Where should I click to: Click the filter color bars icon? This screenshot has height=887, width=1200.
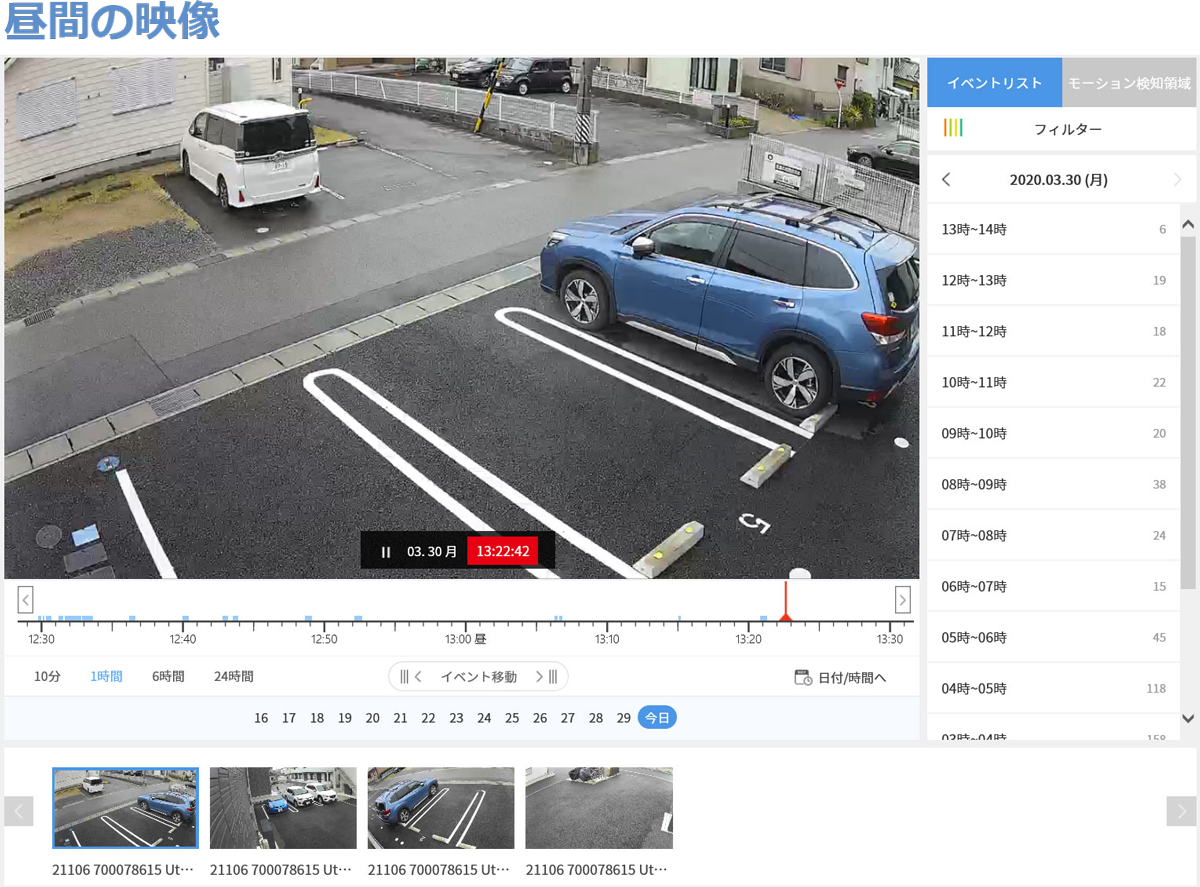pos(953,128)
